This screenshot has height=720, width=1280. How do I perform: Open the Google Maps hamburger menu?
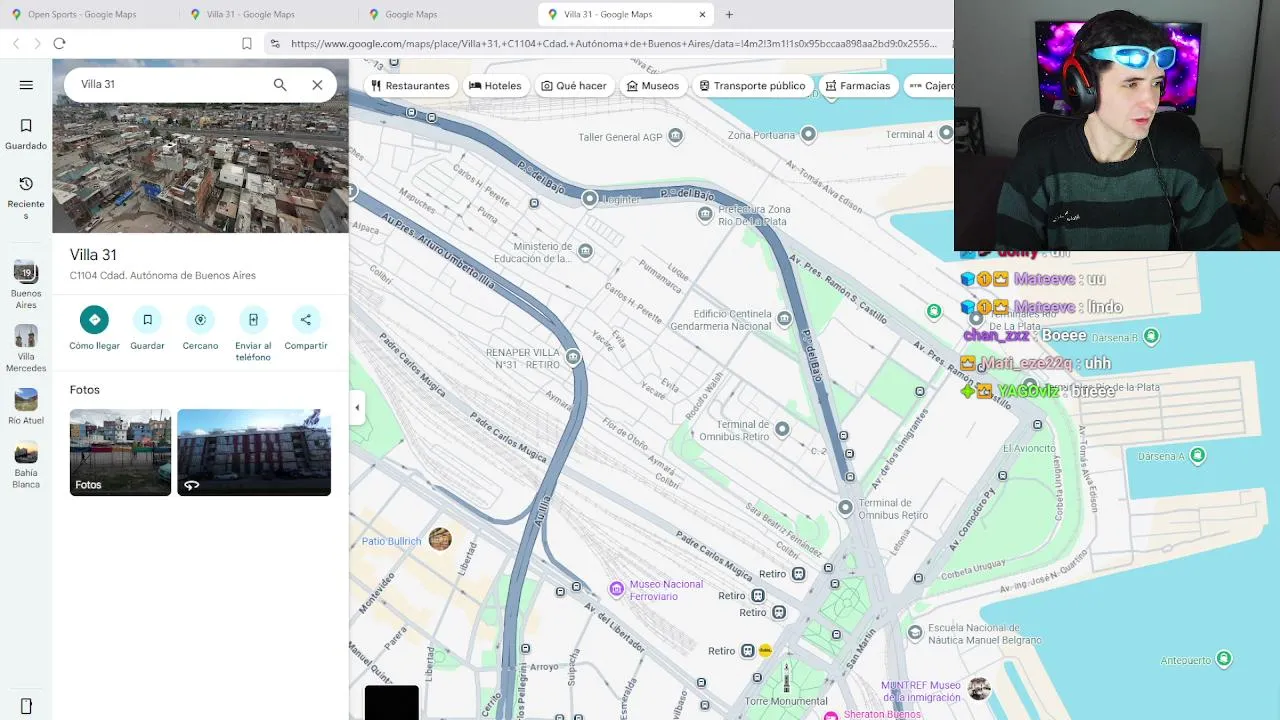pyautogui.click(x=26, y=85)
